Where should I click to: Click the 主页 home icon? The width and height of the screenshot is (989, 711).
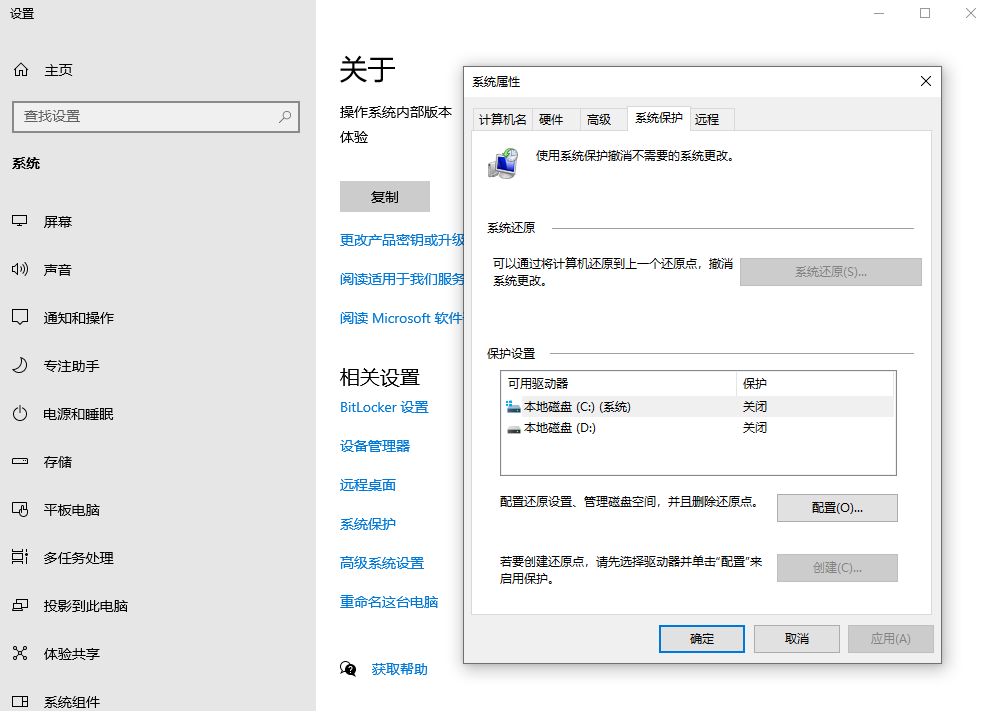pos(22,69)
